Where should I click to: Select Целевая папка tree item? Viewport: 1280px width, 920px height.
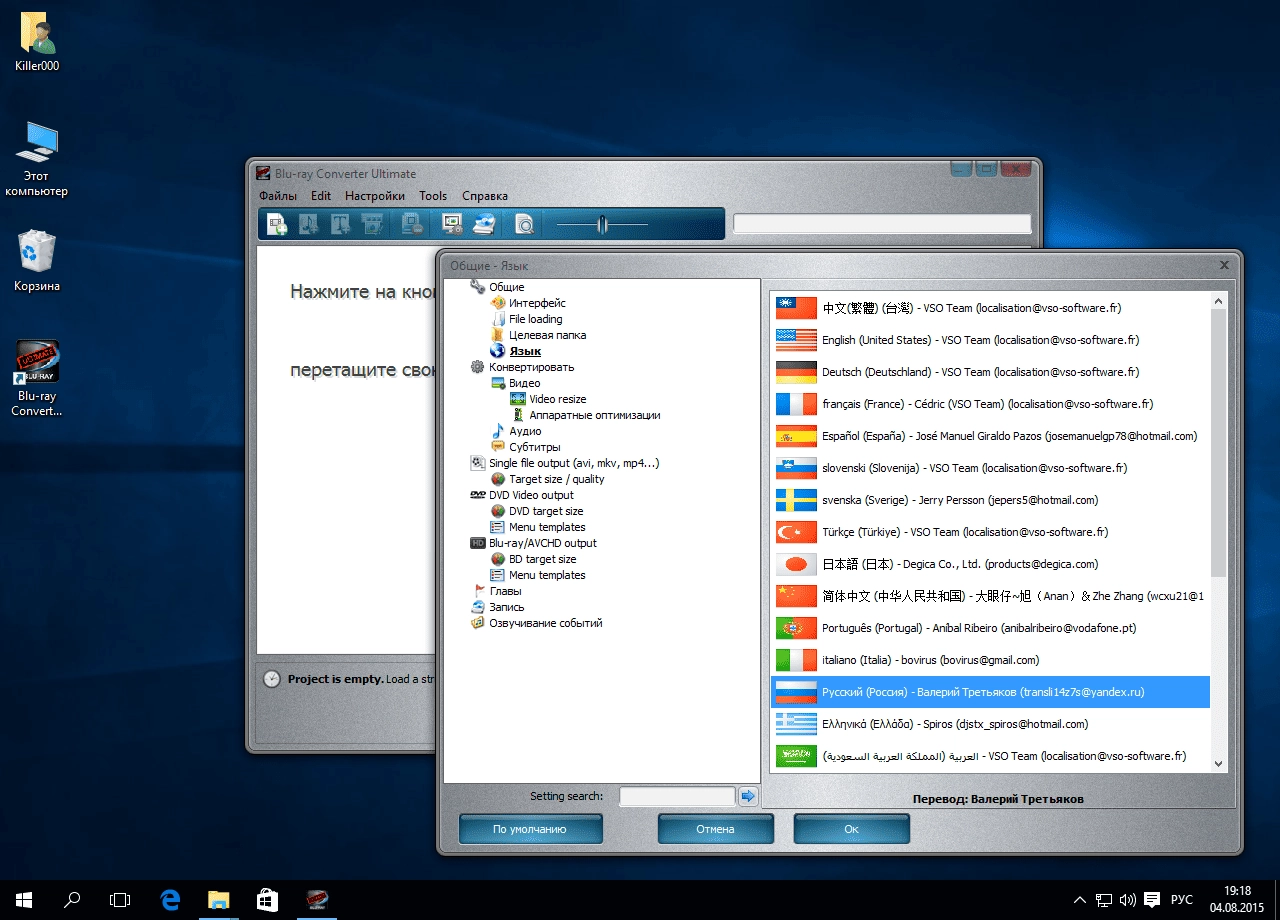547,335
